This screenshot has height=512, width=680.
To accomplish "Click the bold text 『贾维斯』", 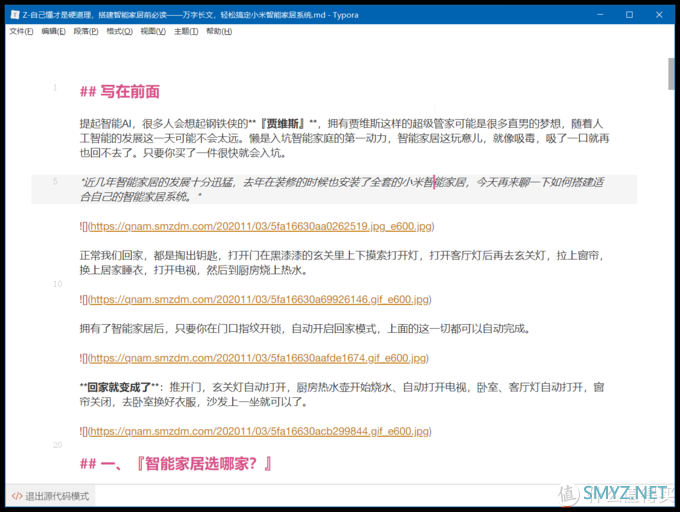I will (x=283, y=124).
